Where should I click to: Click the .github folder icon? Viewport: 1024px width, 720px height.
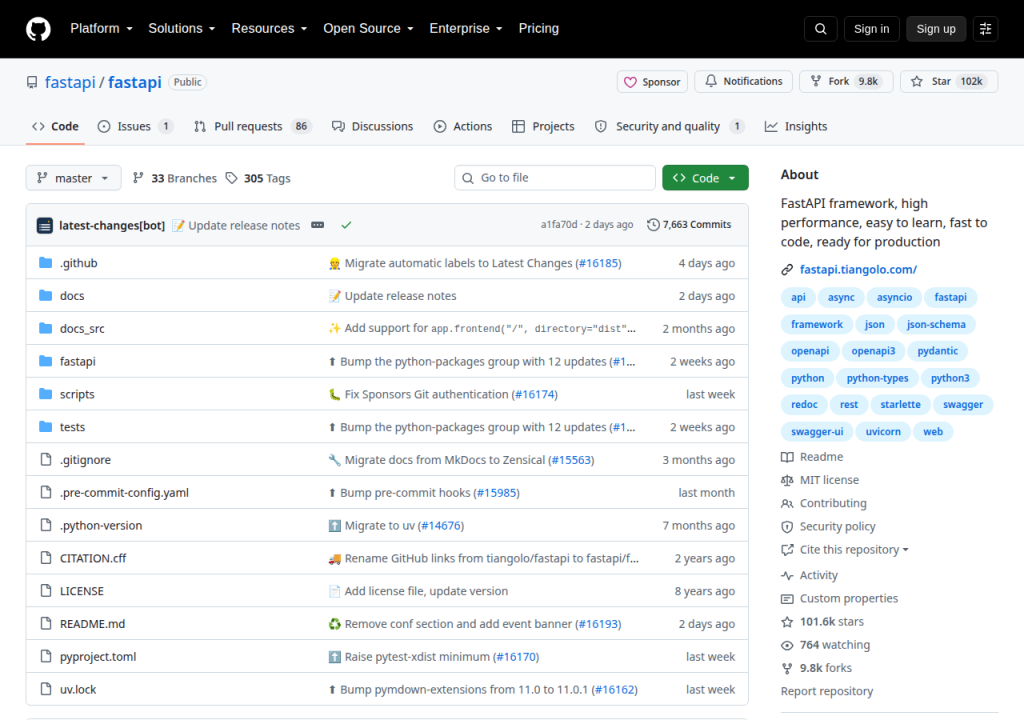pyautogui.click(x=46, y=263)
